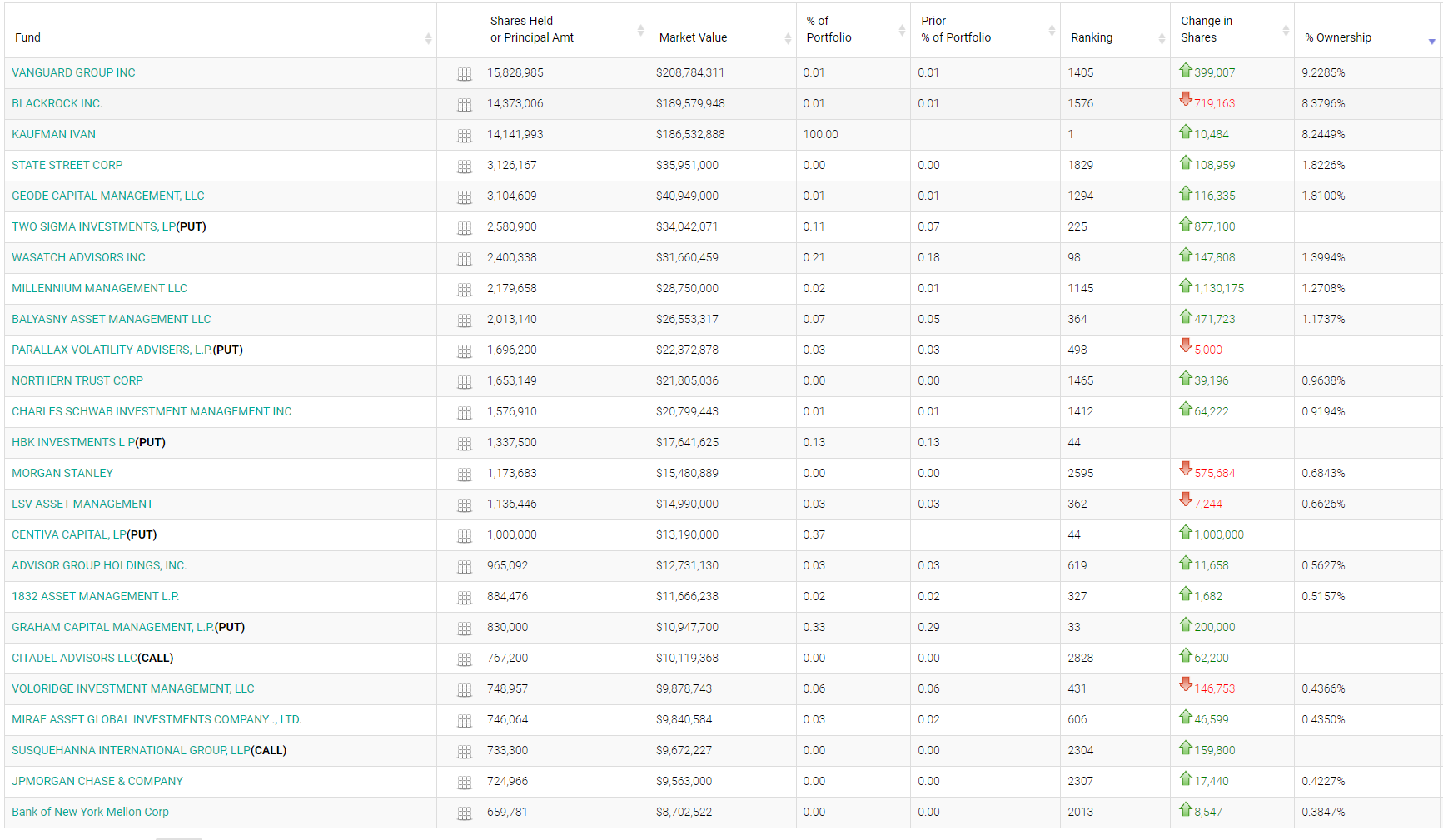The image size is (1443, 840).
Task: Open grid icon for BlackRock Inc. row
Action: point(465,105)
